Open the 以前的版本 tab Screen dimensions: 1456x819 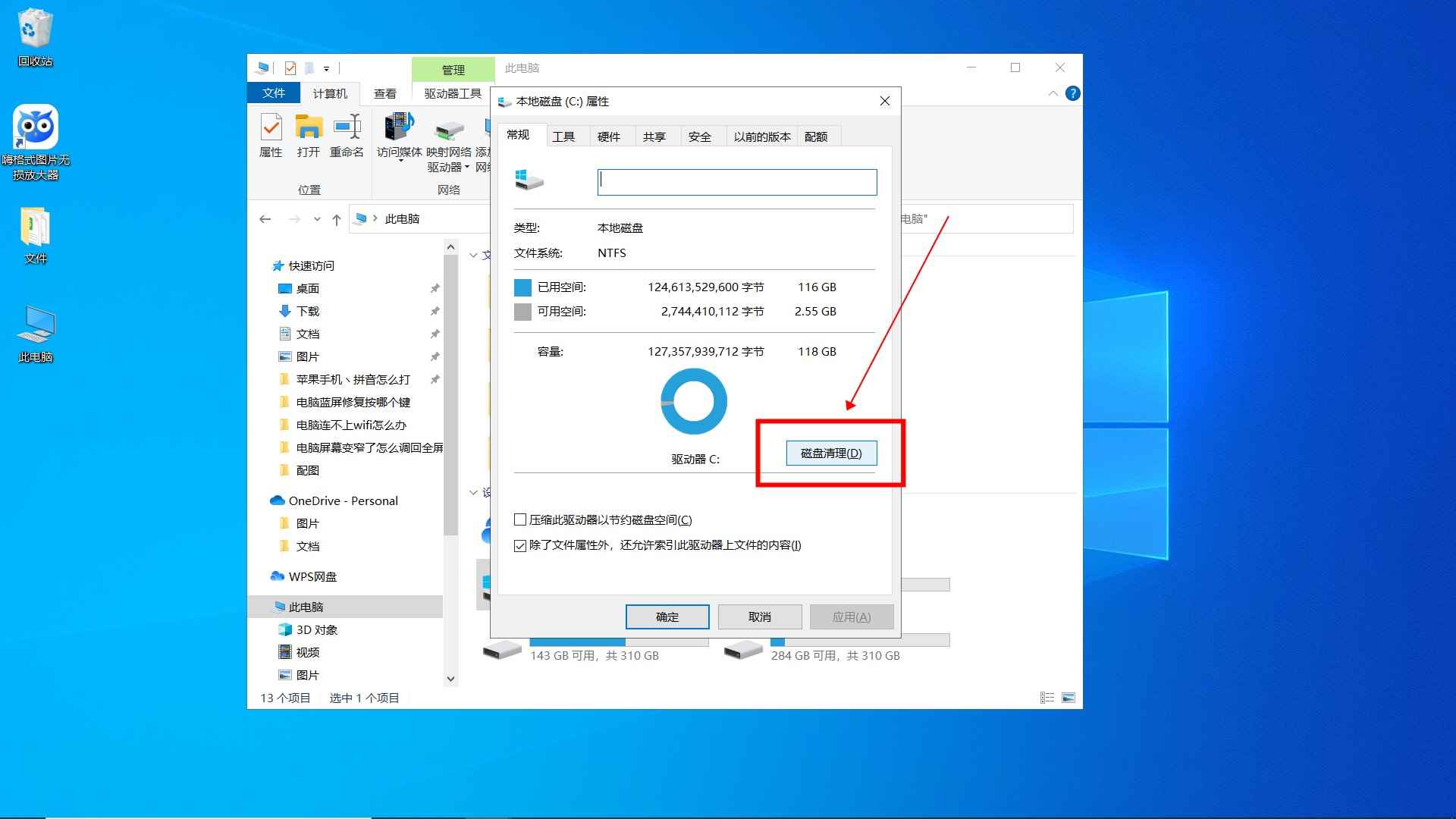point(762,136)
